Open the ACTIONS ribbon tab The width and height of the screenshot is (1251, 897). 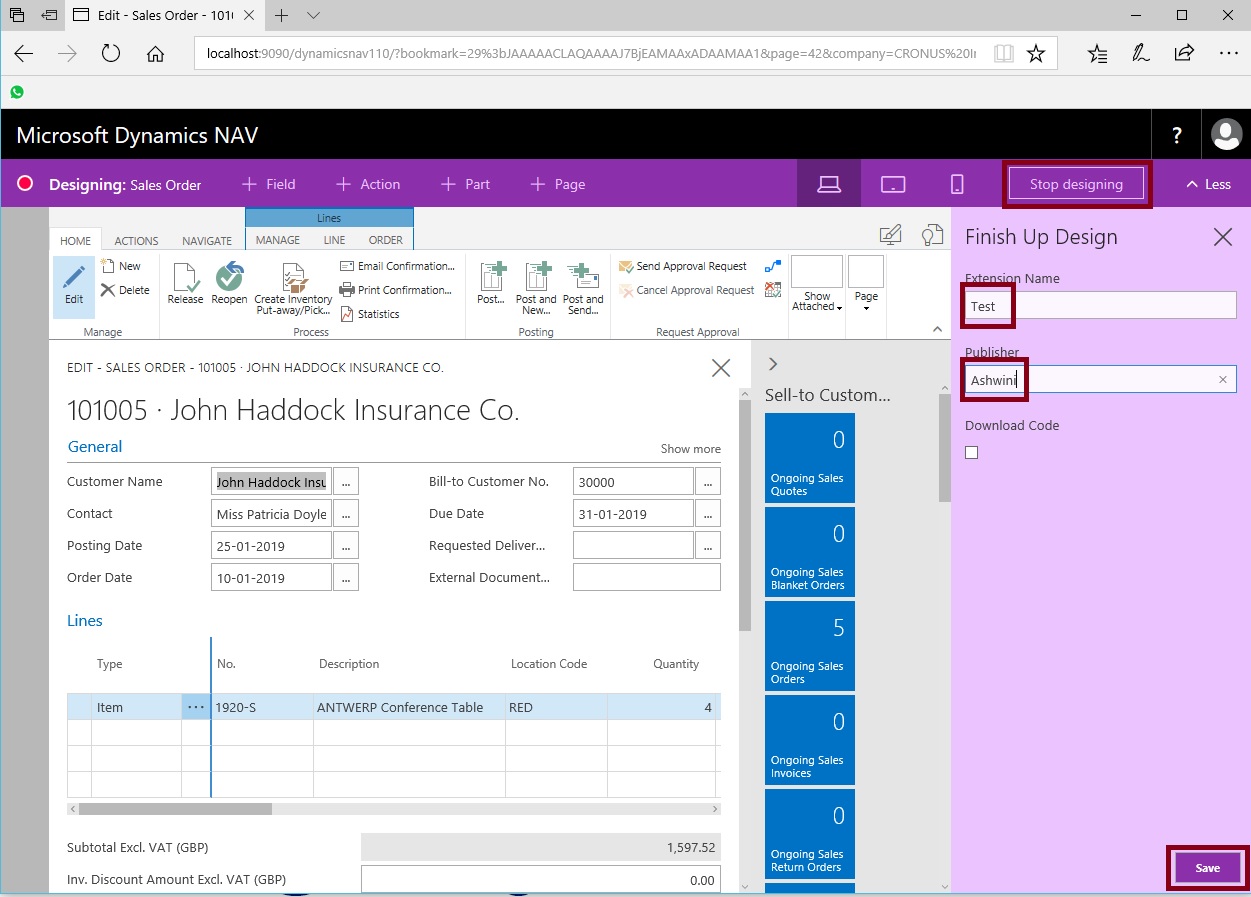coord(136,241)
